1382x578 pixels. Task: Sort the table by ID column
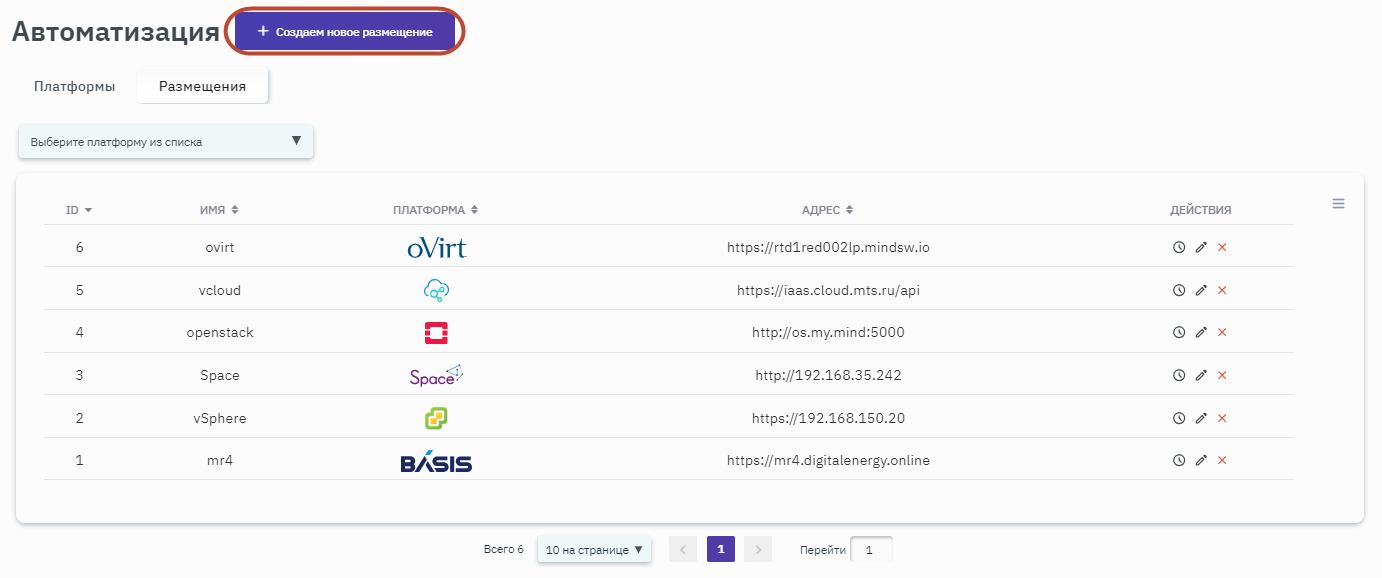point(79,210)
